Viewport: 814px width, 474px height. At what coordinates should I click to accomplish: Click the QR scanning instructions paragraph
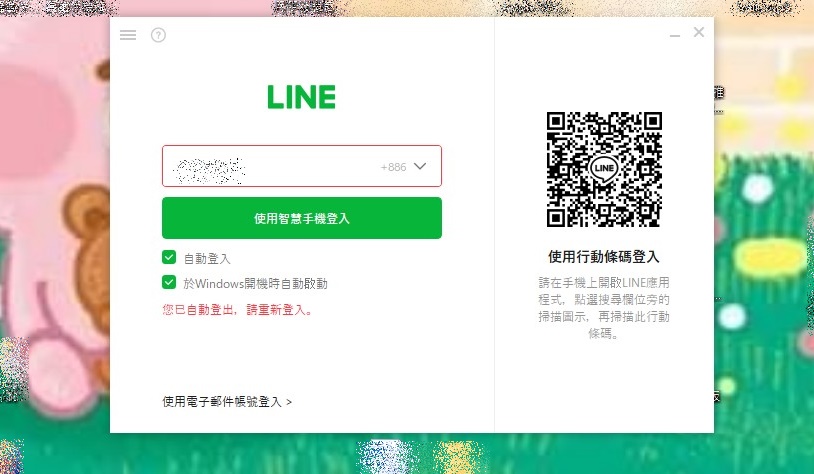pos(604,308)
